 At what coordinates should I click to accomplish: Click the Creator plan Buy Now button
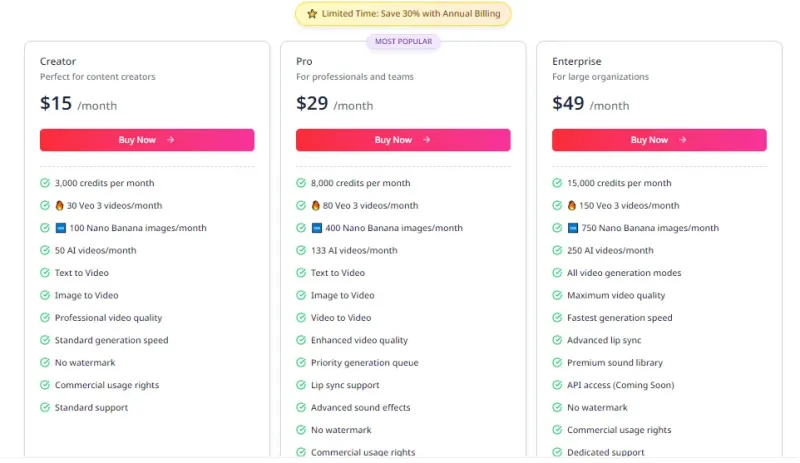point(147,140)
